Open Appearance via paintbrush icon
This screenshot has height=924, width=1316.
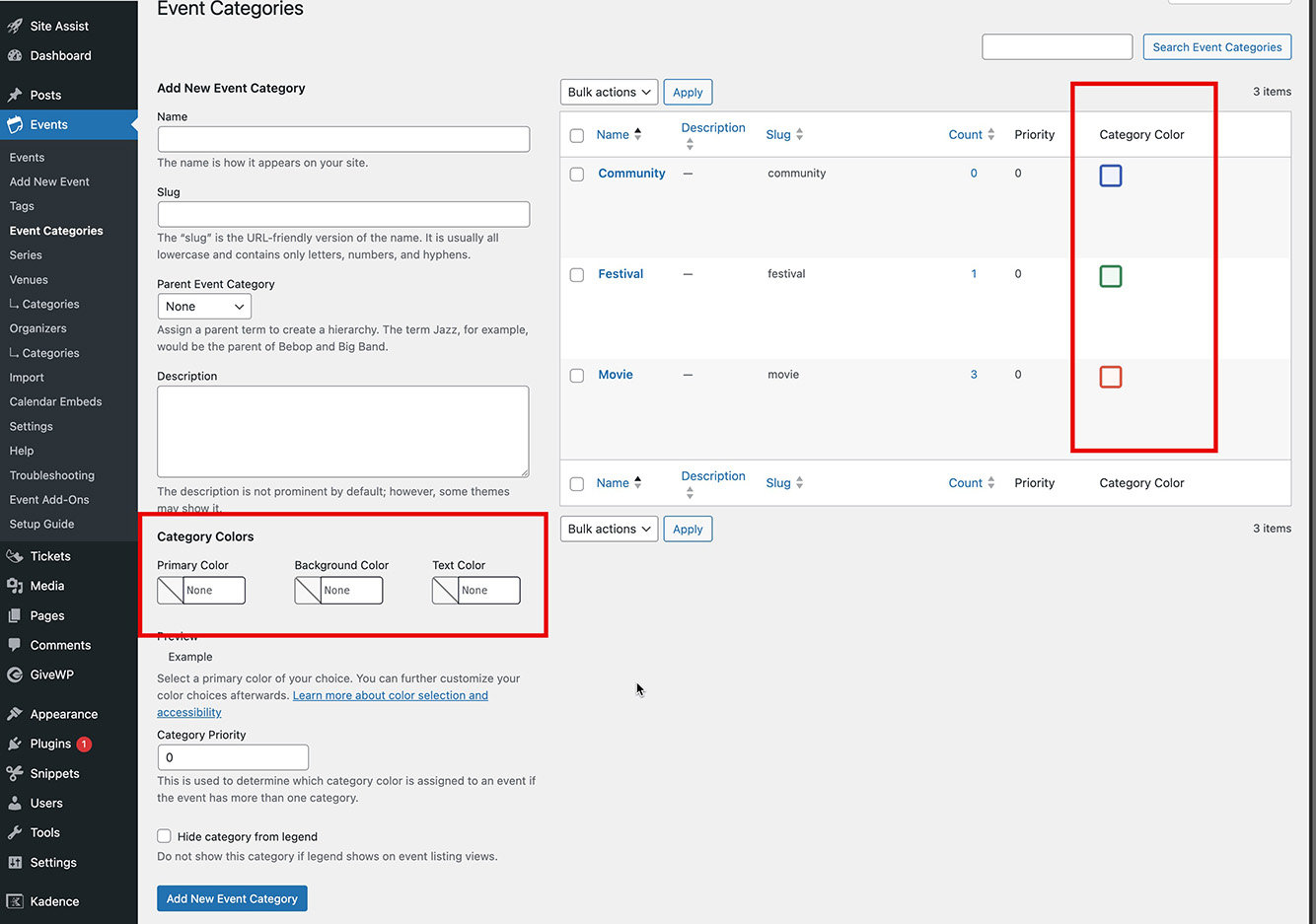(15, 714)
